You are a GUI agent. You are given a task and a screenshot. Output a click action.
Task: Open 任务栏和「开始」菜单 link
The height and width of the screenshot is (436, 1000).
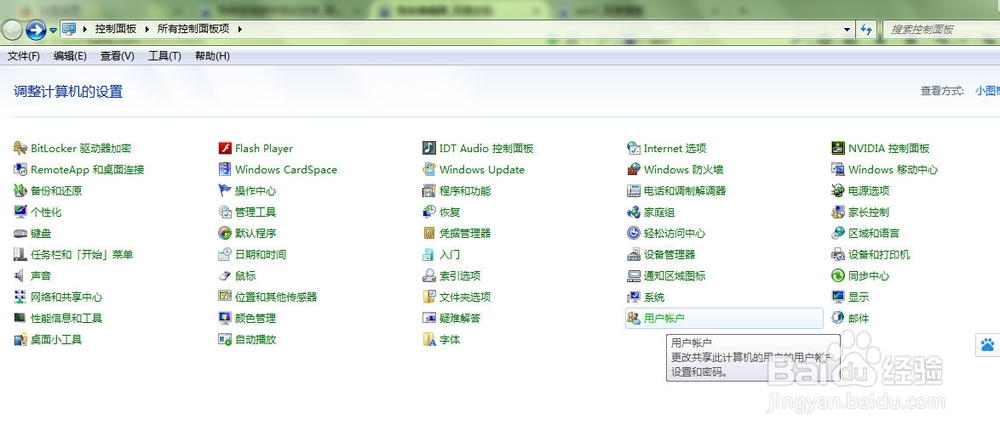[82, 255]
